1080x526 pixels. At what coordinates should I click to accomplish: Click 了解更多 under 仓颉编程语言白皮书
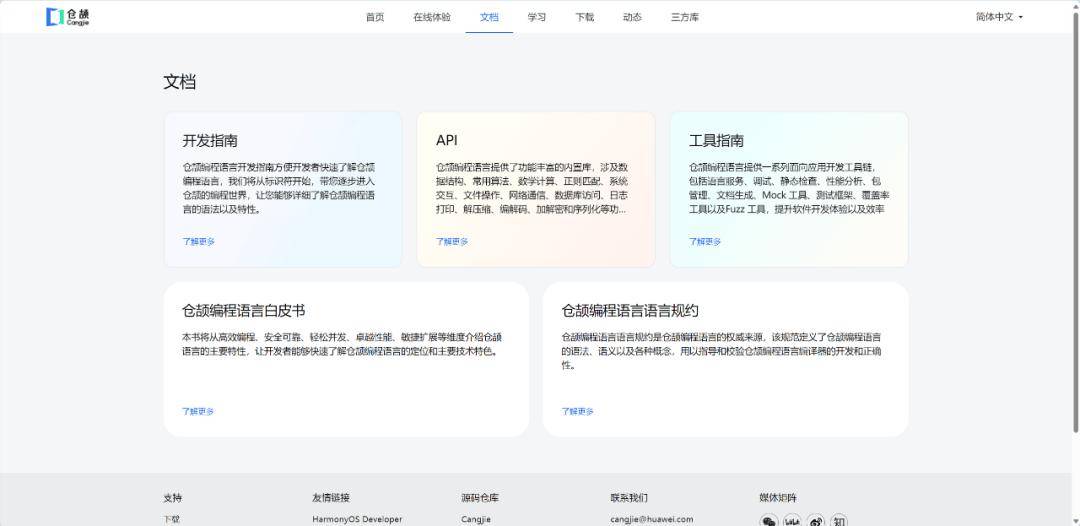(x=198, y=412)
